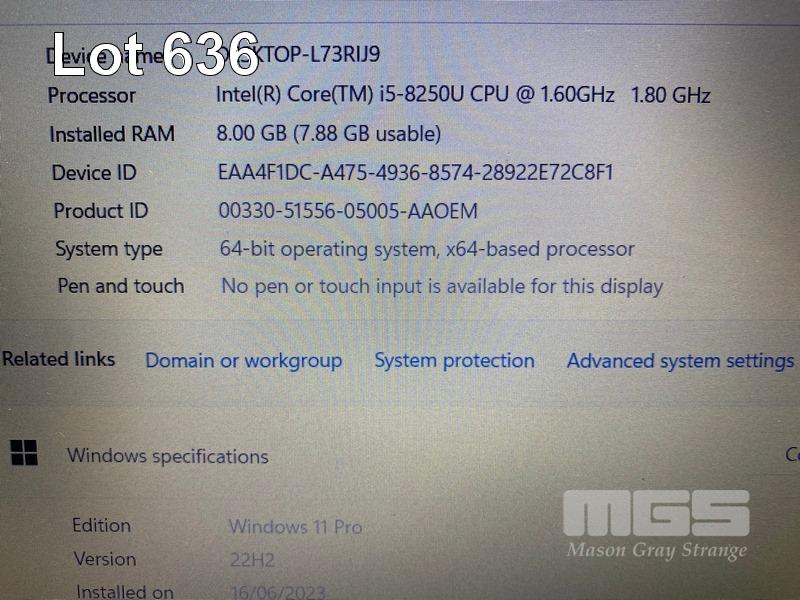800x600 pixels.
Task: Click the Related links label
Action: click(x=59, y=359)
